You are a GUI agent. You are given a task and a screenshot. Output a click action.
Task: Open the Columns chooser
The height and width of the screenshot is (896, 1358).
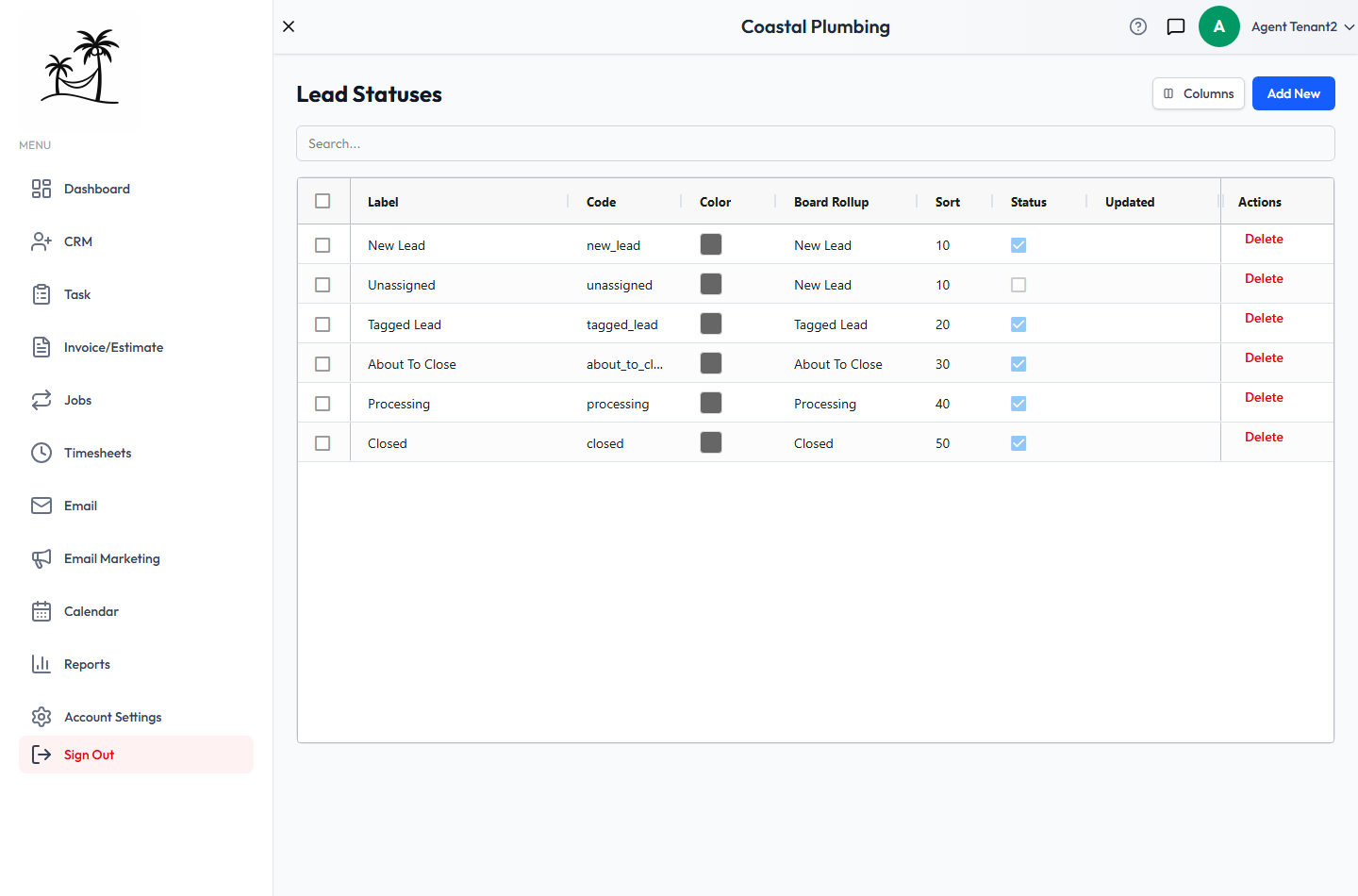tap(1199, 93)
